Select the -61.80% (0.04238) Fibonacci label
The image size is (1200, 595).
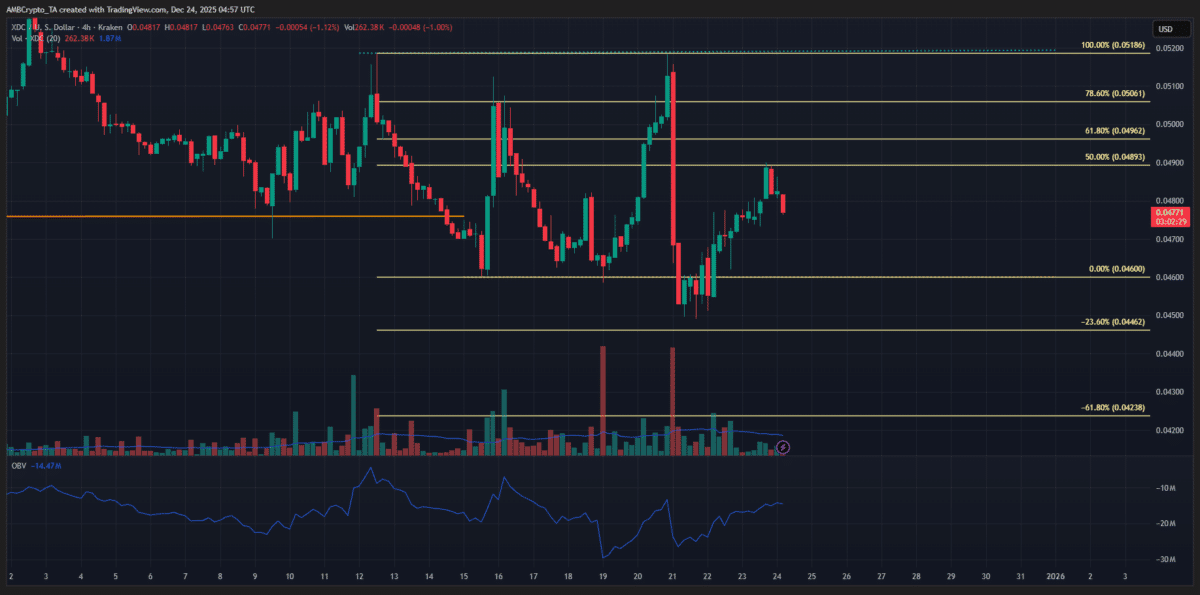click(1115, 408)
